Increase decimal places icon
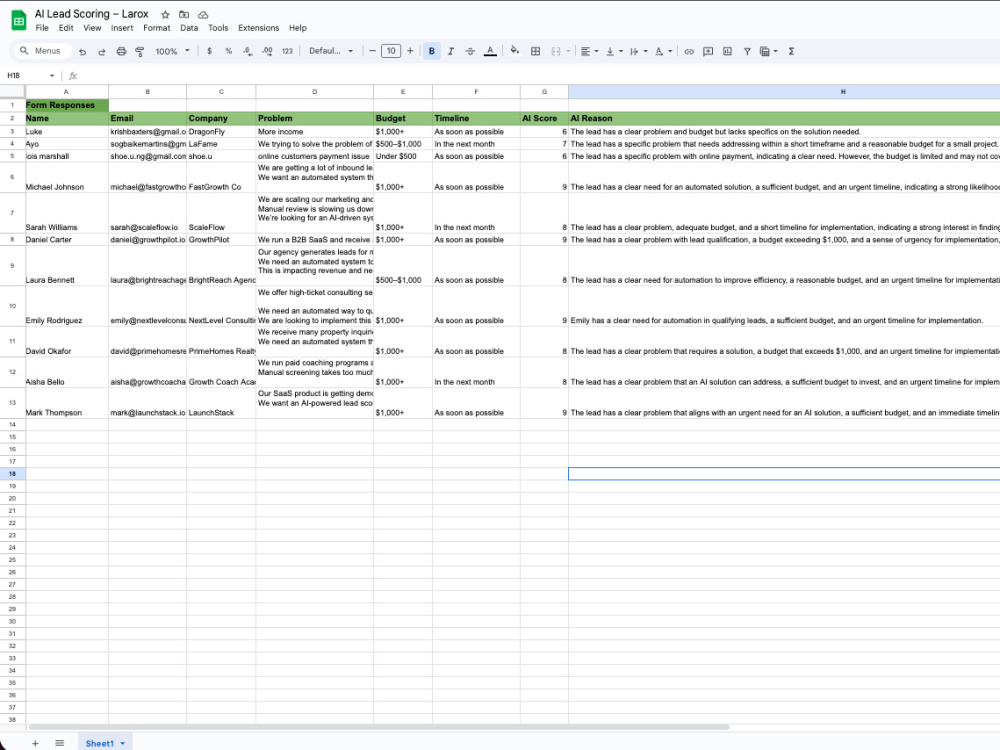The height and width of the screenshot is (750, 1000). 267,51
